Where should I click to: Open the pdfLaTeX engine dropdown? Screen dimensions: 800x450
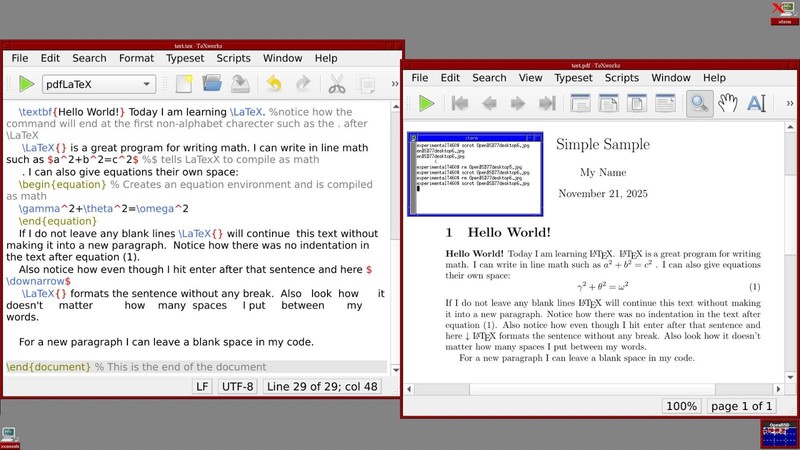point(98,84)
